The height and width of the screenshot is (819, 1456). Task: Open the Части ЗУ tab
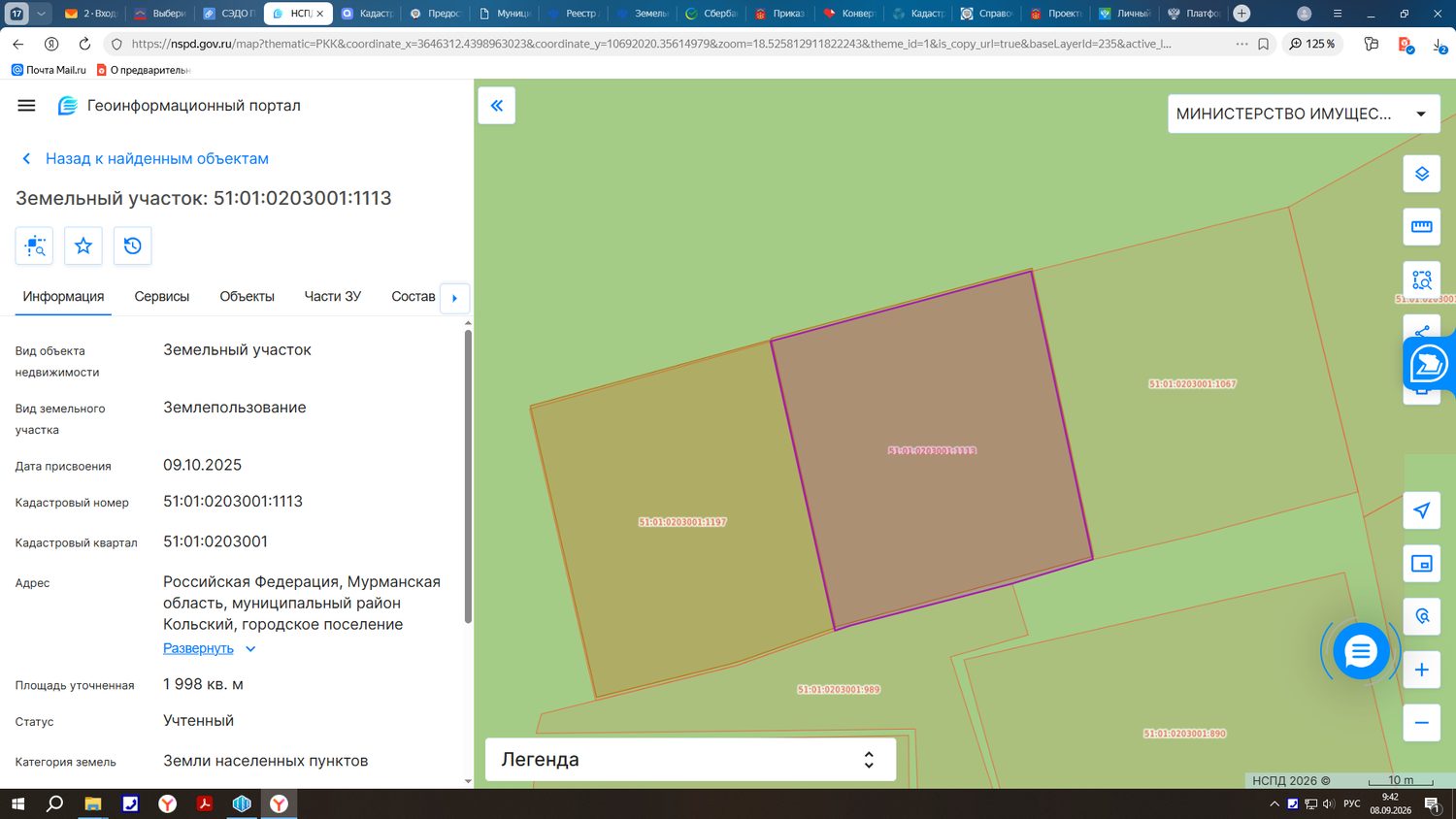[x=333, y=297]
